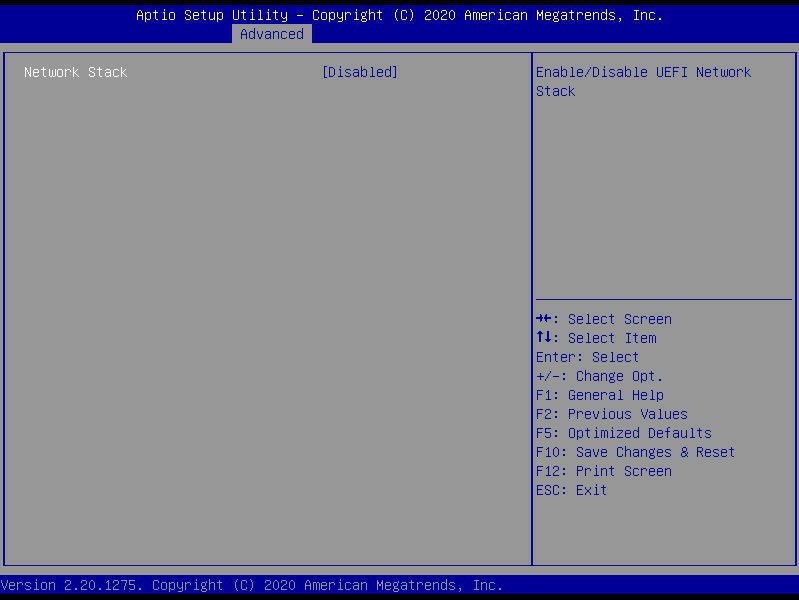Image resolution: width=799 pixels, height=600 pixels.
Task: Click the '+/-: Change Opt.' hint
Action: [x=599, y=376]
